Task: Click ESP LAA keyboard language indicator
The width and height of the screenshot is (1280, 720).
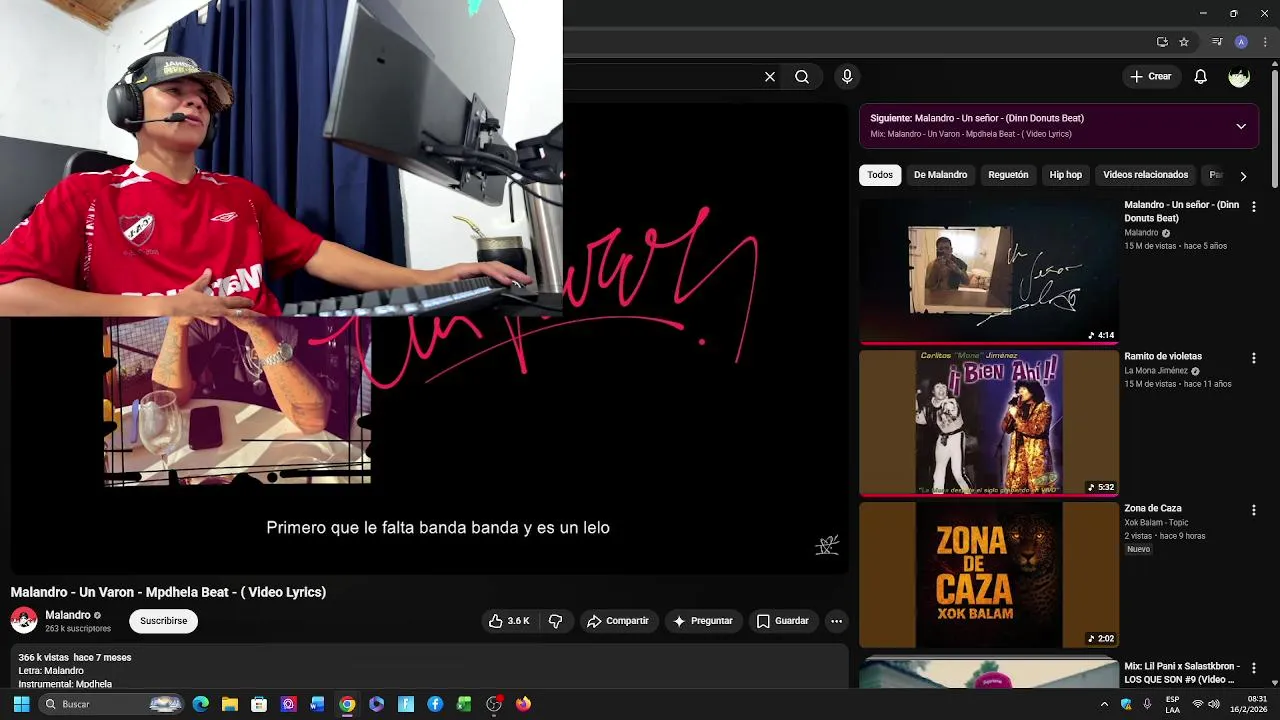Action: pyautogui.click(x=1172, y=704)
